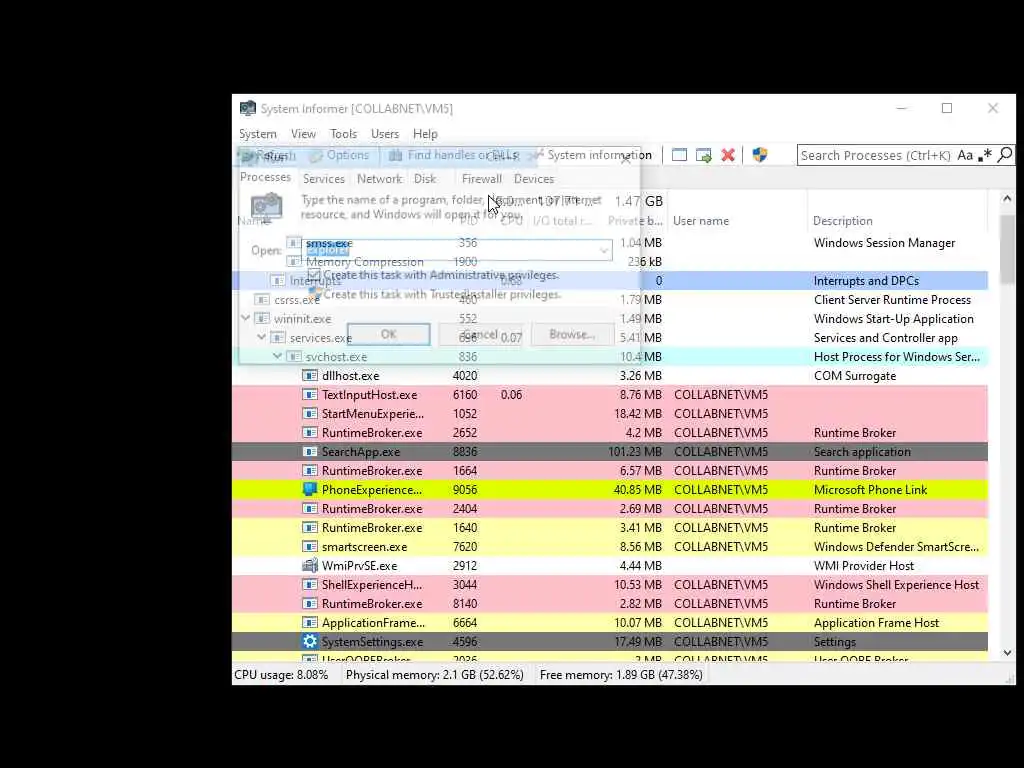Click WMI Provider Host description

(x=863, y=566)
